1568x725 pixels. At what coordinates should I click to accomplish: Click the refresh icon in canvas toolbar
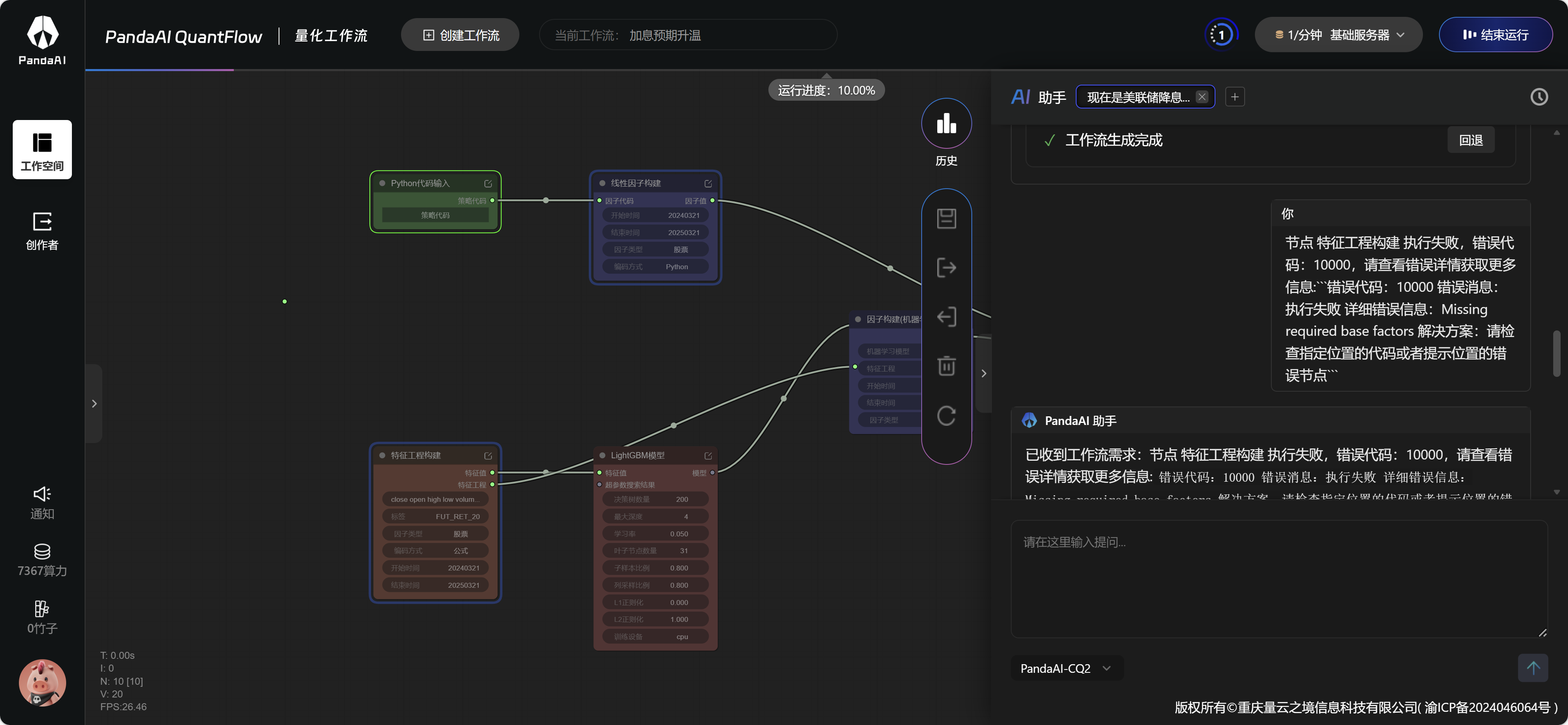tap(946, 416)
